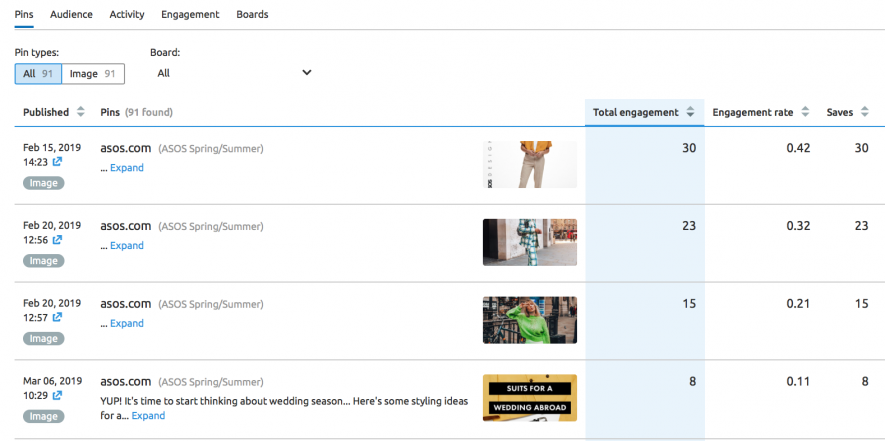Expand description of Feb 20 12:56 pin
This screenshot has height=441, width=885.
tap(126, 246)
